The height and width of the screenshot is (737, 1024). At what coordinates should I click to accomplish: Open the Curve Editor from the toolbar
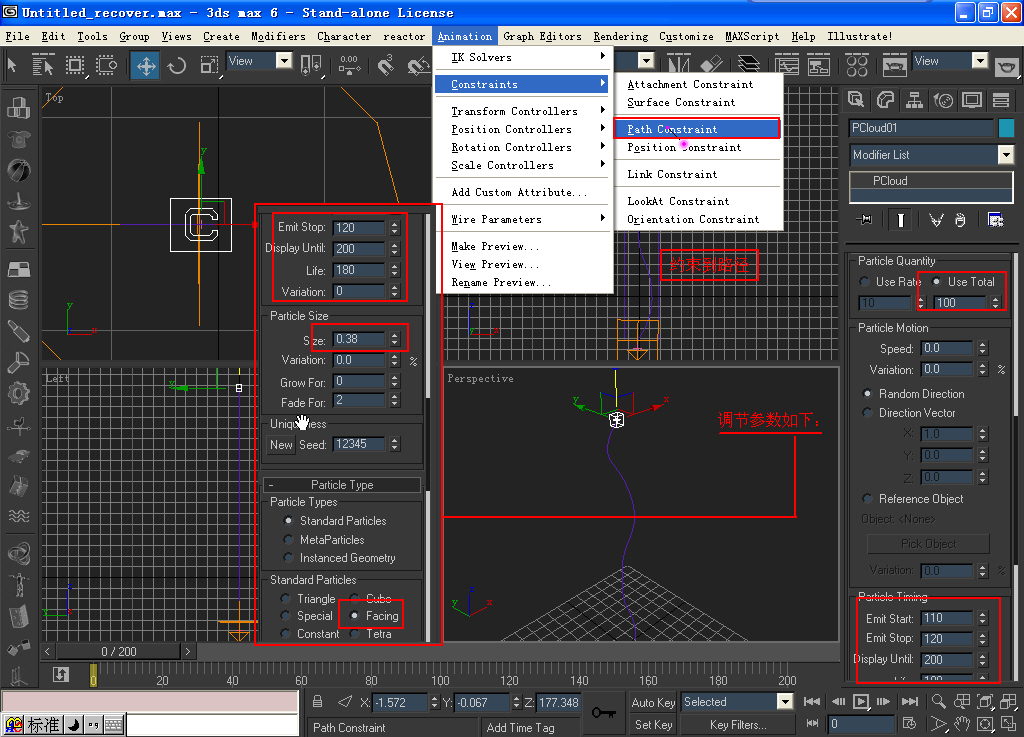pos(788,65)
